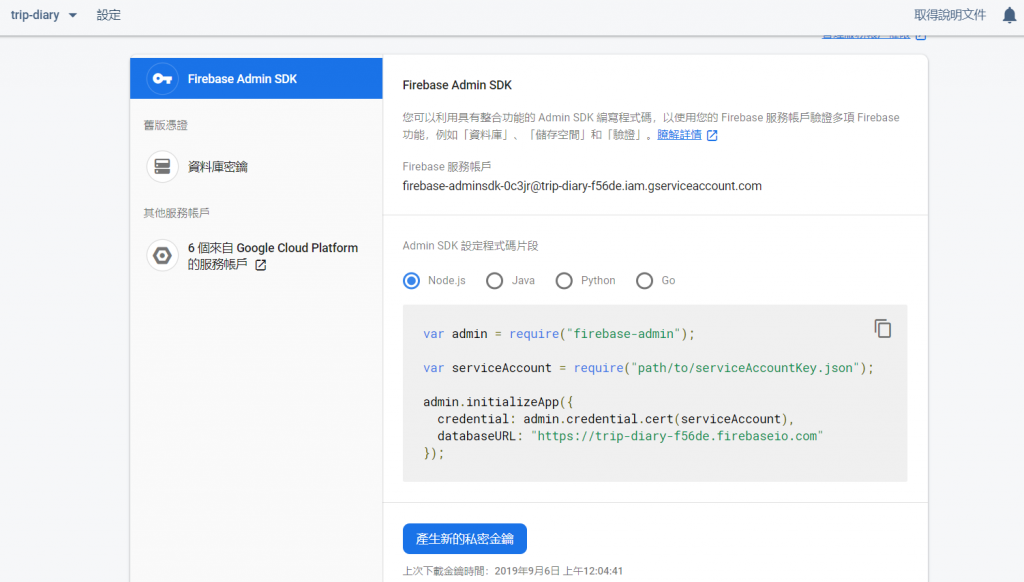Select the Node.js radio button
The height and width of the screenshot is (582, 1024).
[411, 281]
